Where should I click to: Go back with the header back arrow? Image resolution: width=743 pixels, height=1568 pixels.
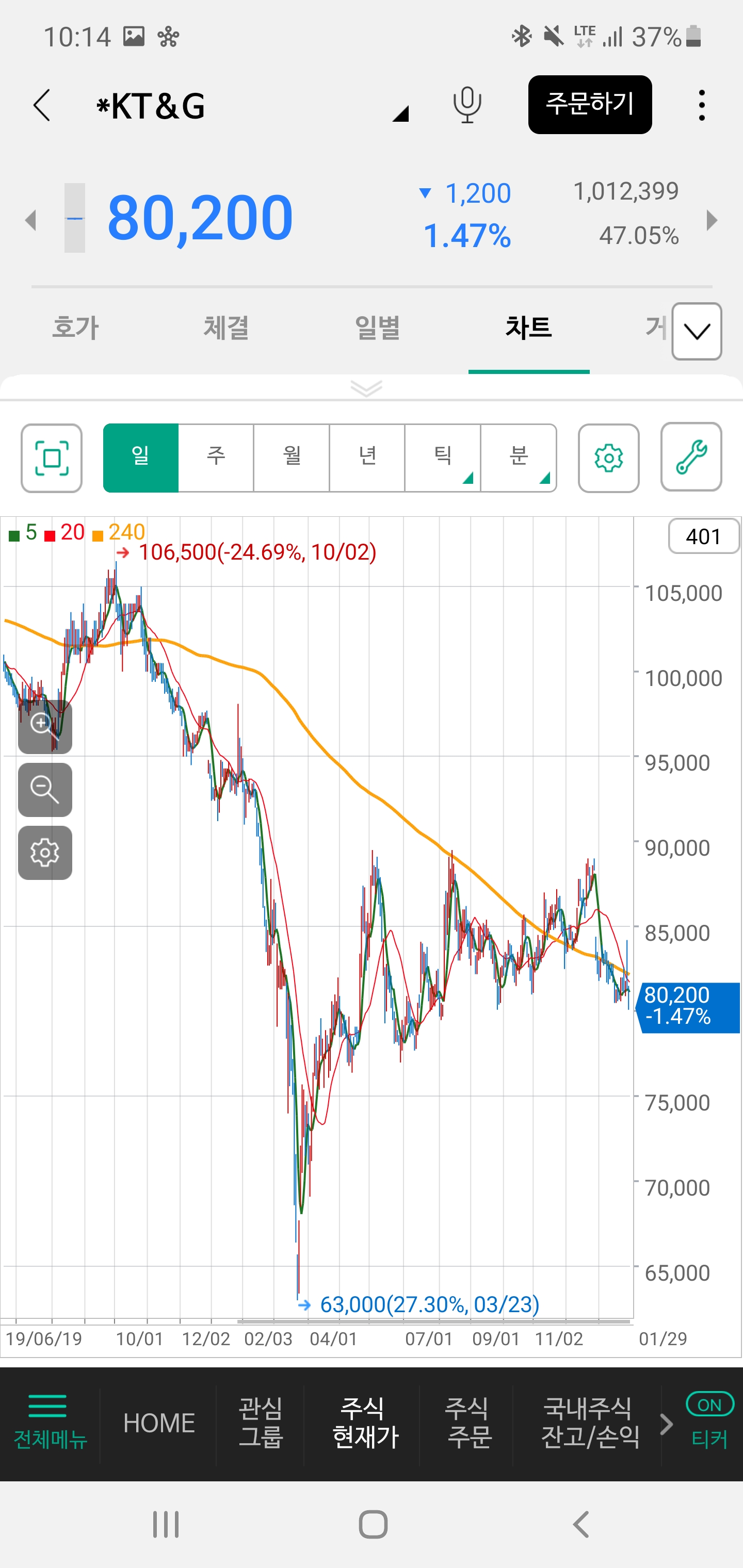click(41, 105)
